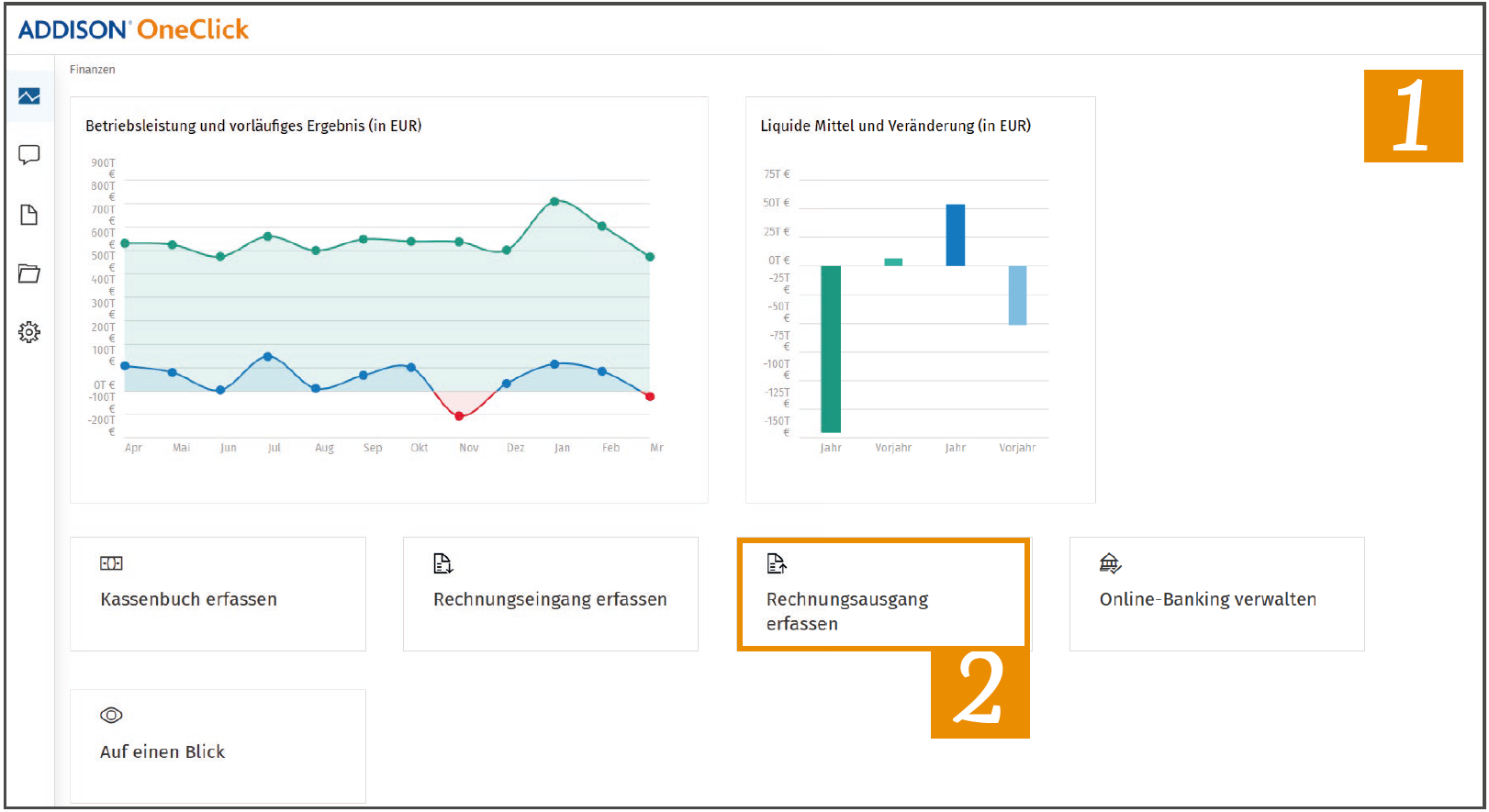Open Rechnungseingang erfassen tile

coord(551,595)
